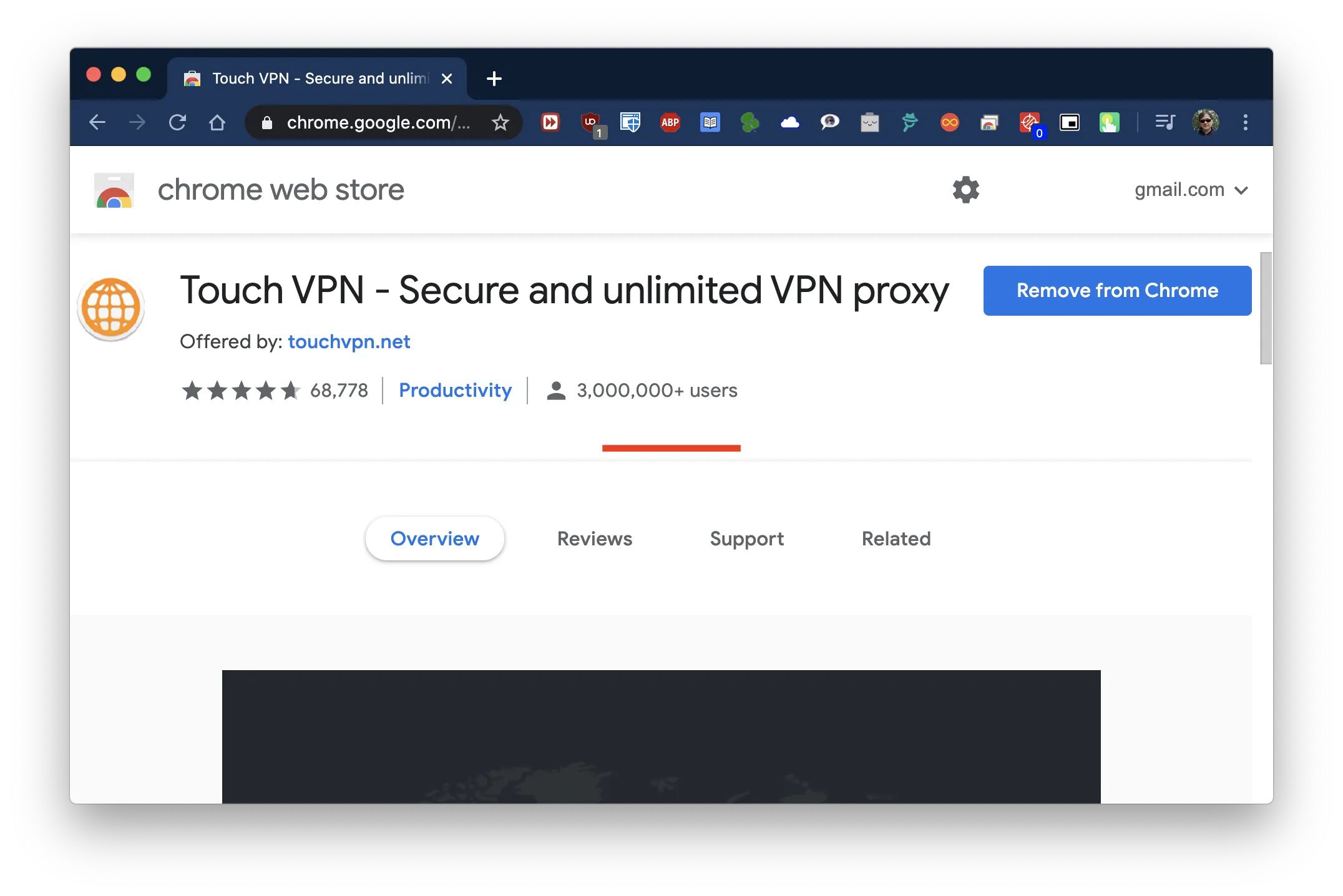The height and width of the screenshot is (896, 1343).
Task: Switch to the Support tab
Action: point(746,538)
